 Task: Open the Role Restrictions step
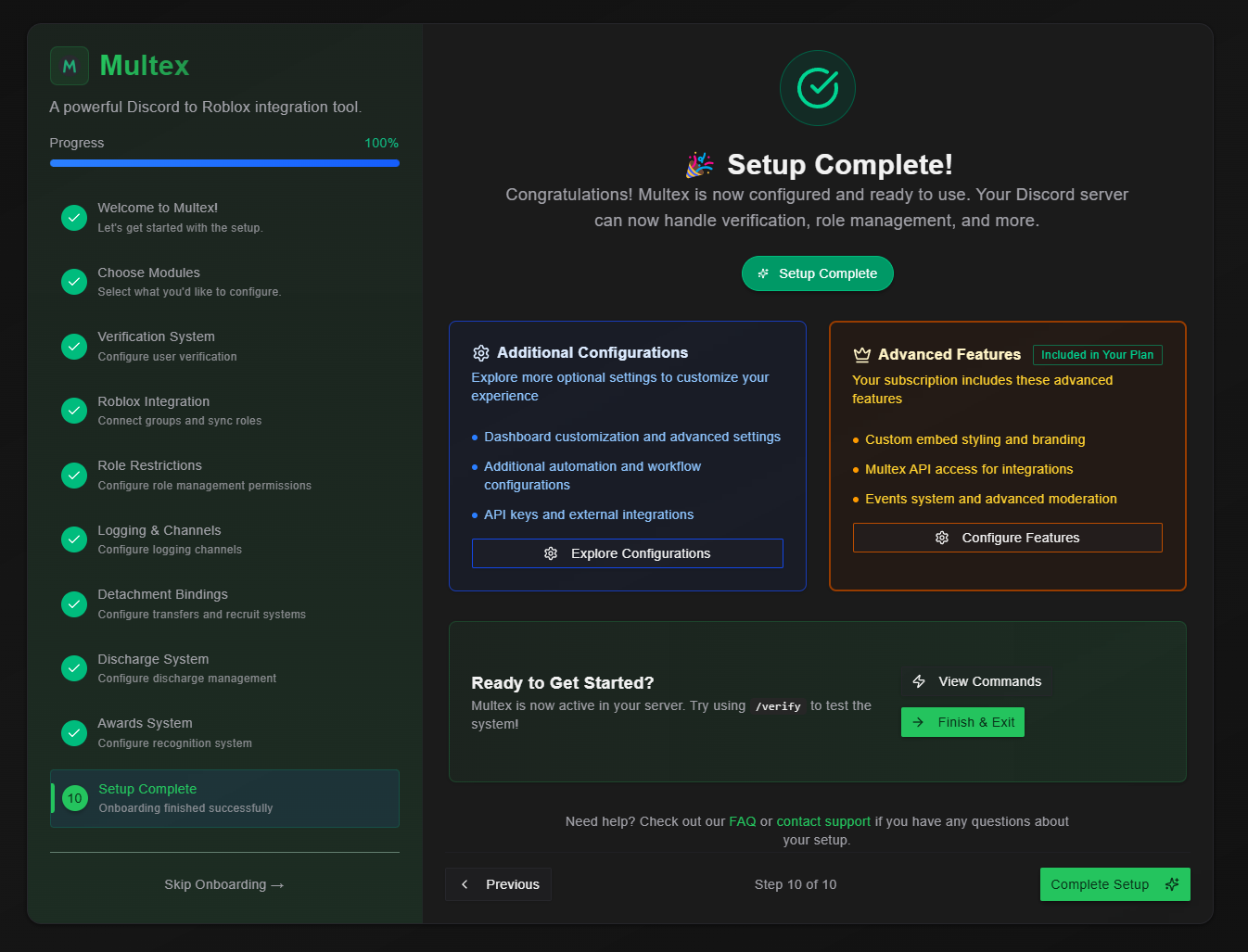pyautogui.click(x=224, y=475)
